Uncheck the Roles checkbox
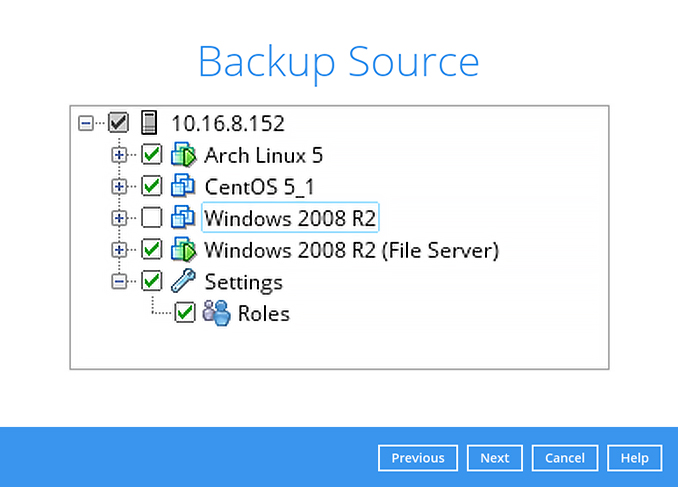Screen dimensions: 678x487 tap(185, 313)
